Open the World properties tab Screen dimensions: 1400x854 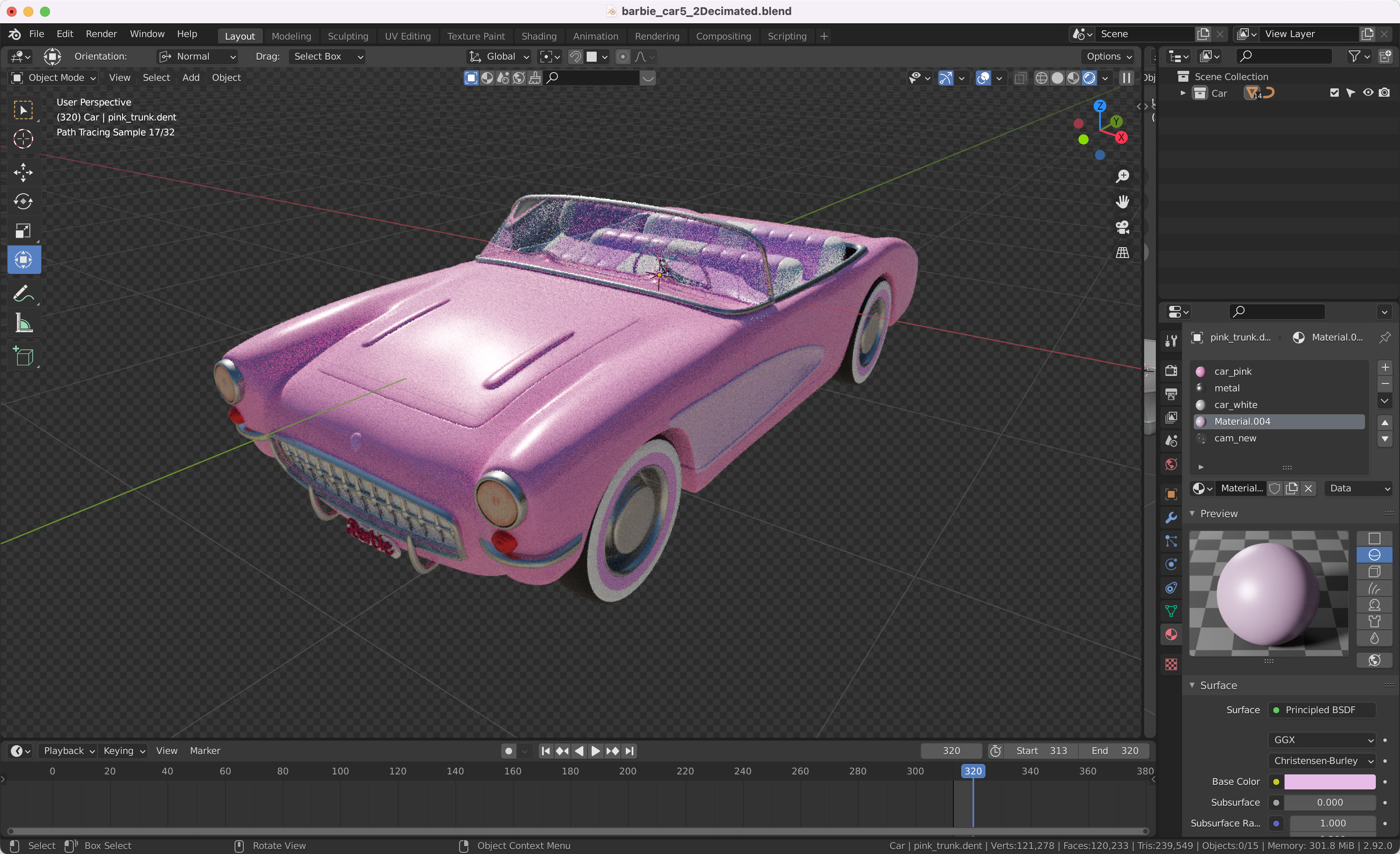coord(1171,464)
